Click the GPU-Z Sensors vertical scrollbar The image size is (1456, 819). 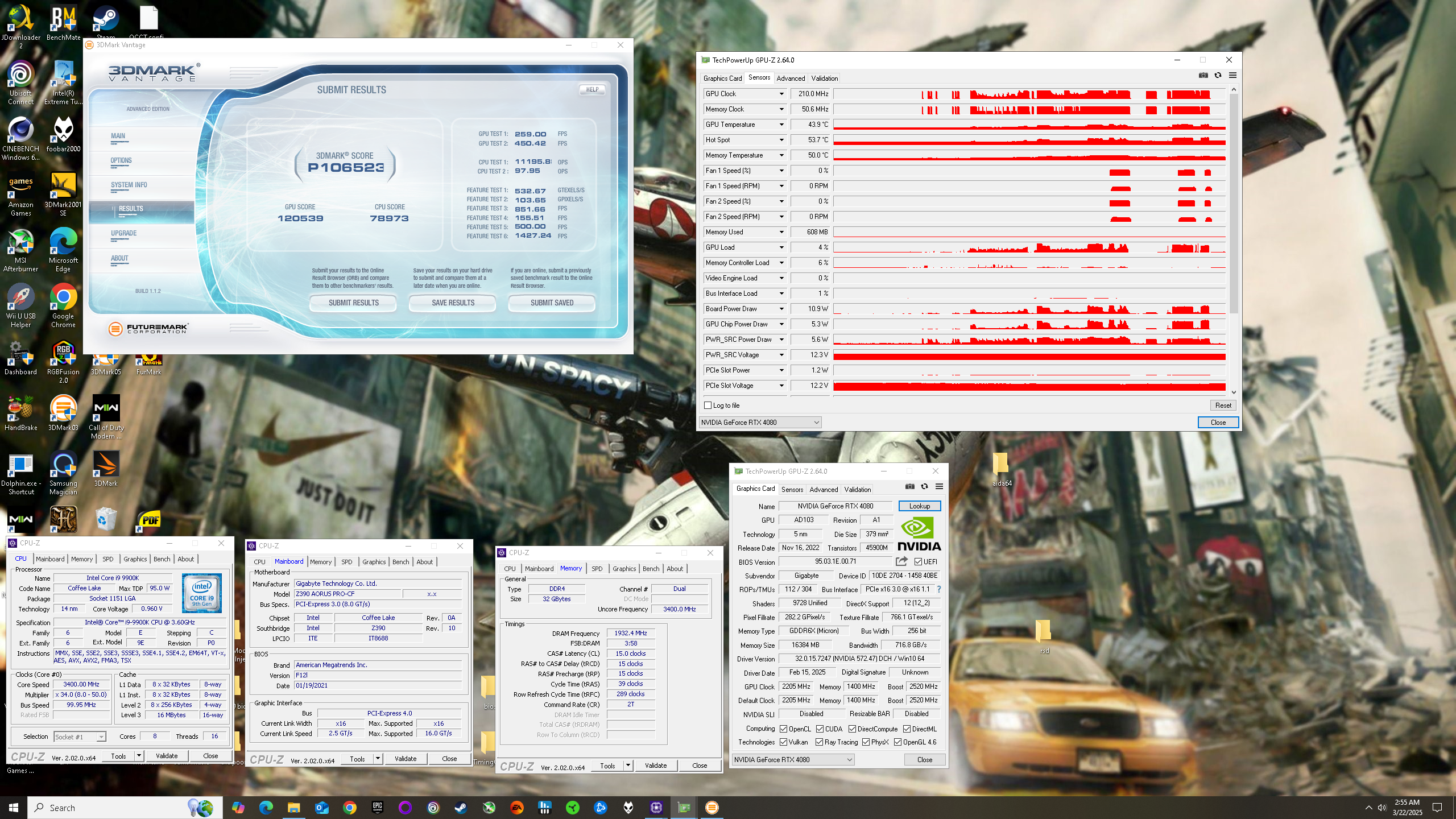[x=1233, y=205]
